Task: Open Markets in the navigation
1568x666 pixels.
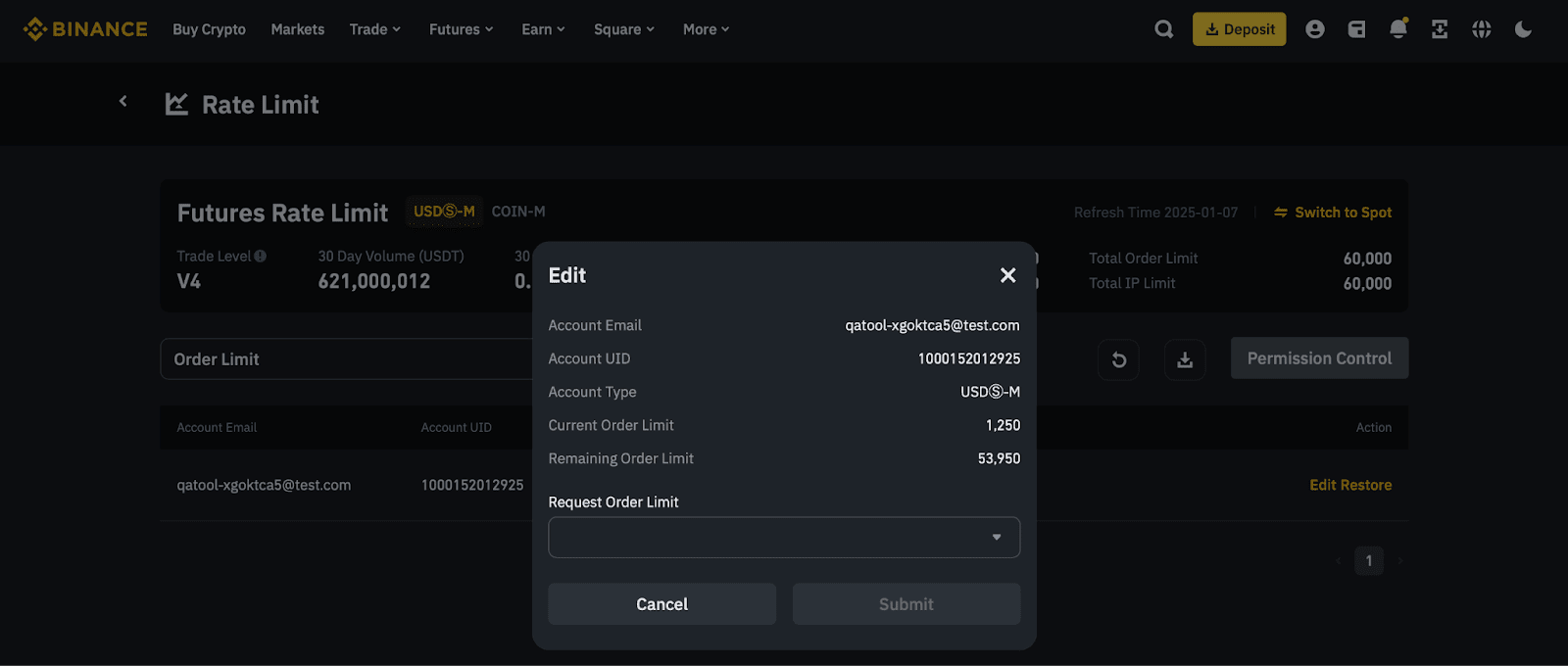Action: (298, 29)
